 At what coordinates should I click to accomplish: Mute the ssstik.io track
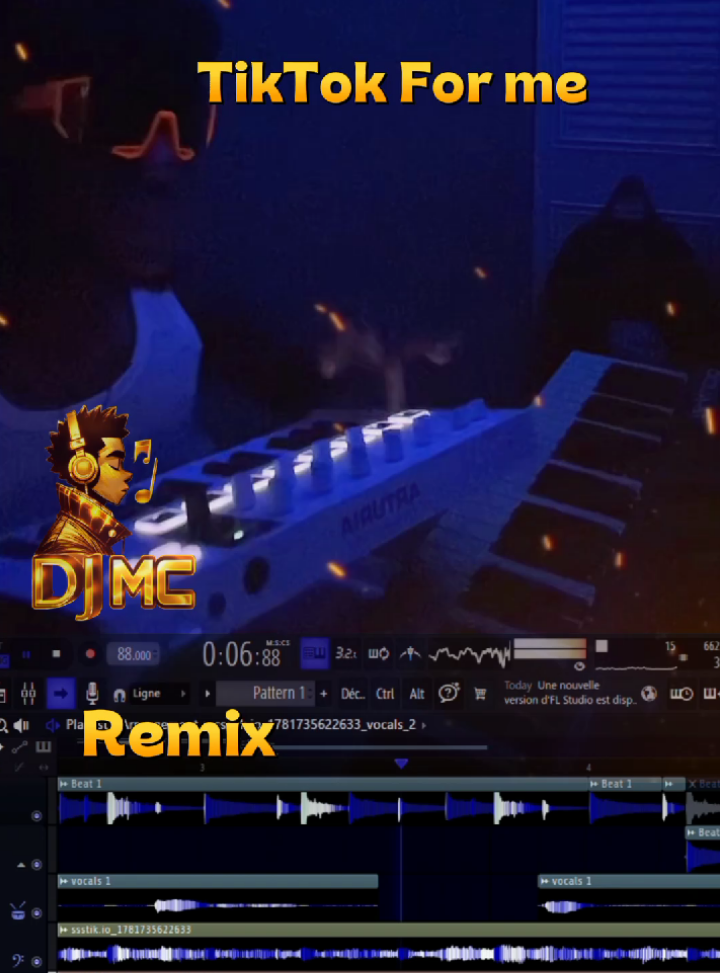tap(37, 961)
